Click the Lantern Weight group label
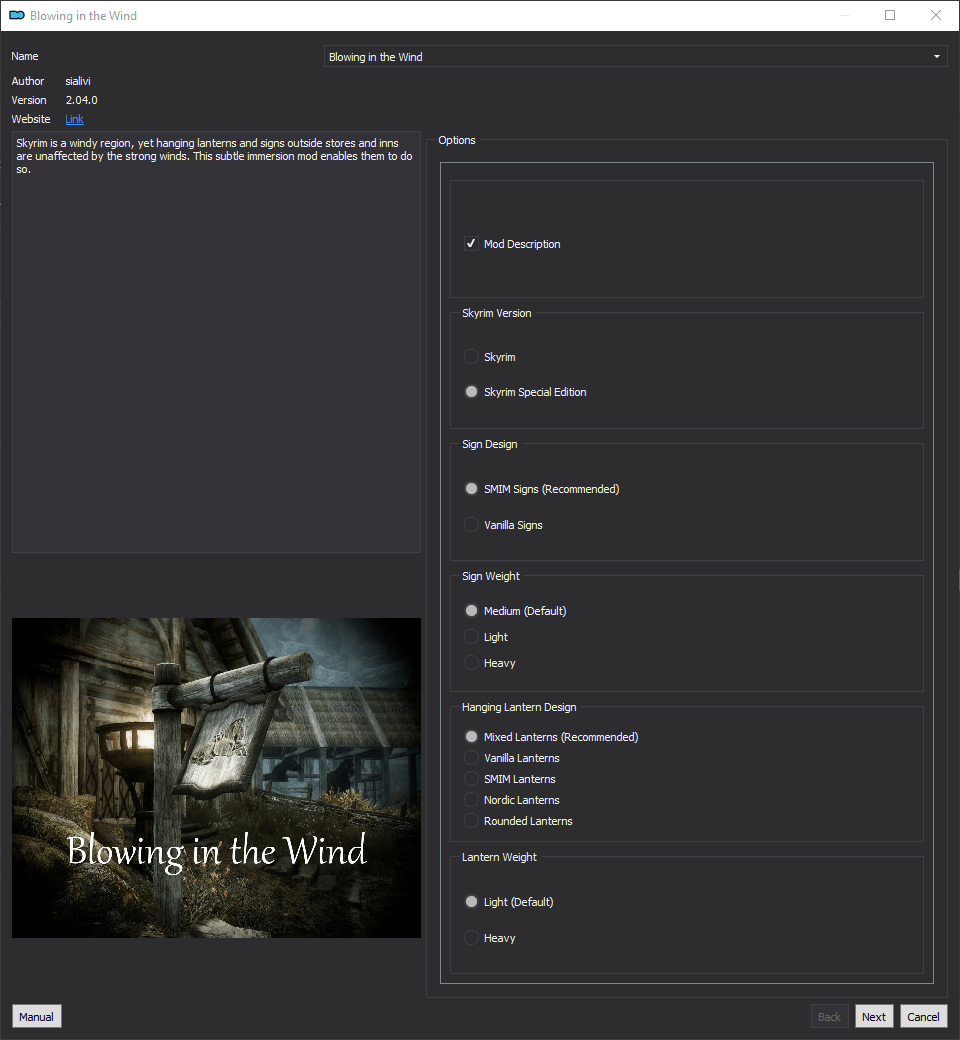Viewport: 960px width, 1040px height. click(x=500, y=857)
